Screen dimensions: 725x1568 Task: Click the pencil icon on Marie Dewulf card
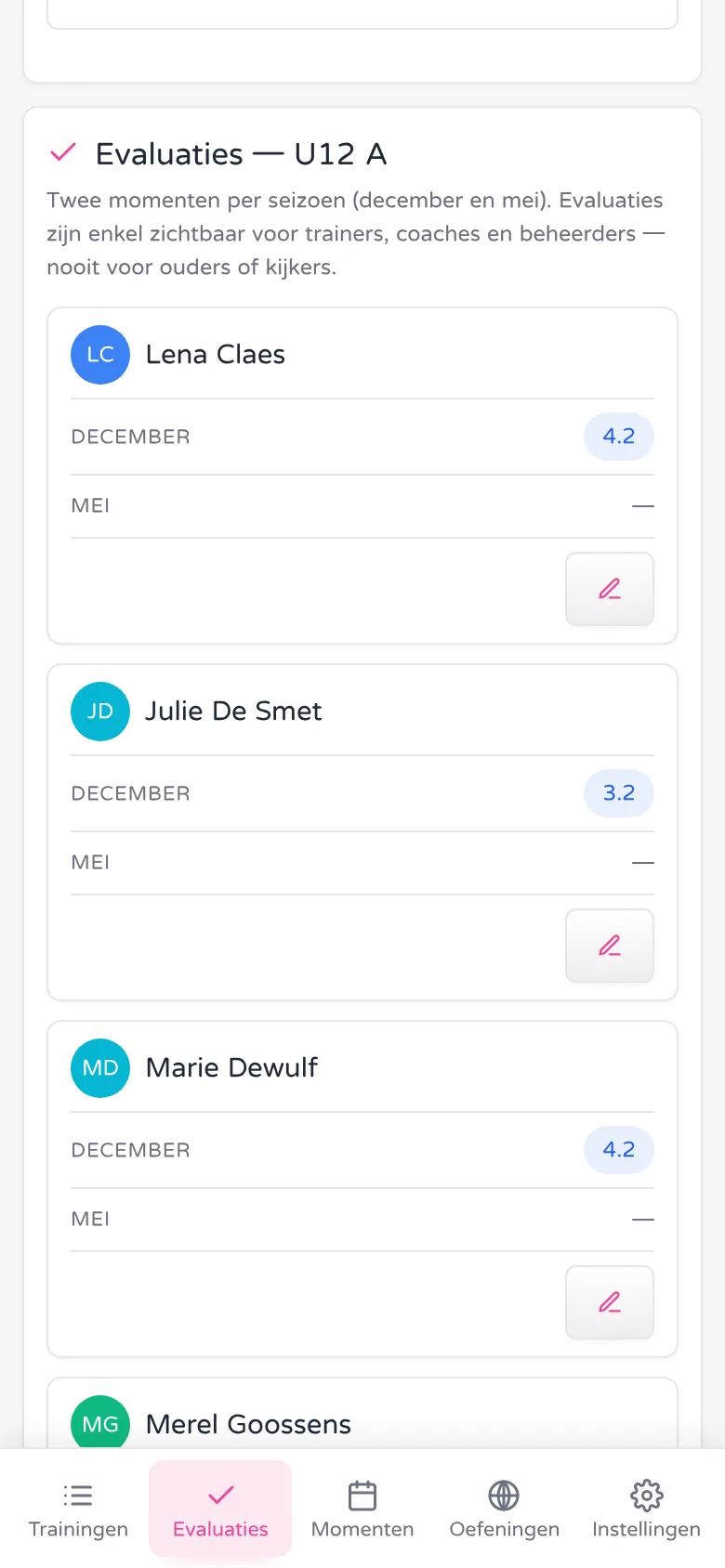(x=610, y=1302)
